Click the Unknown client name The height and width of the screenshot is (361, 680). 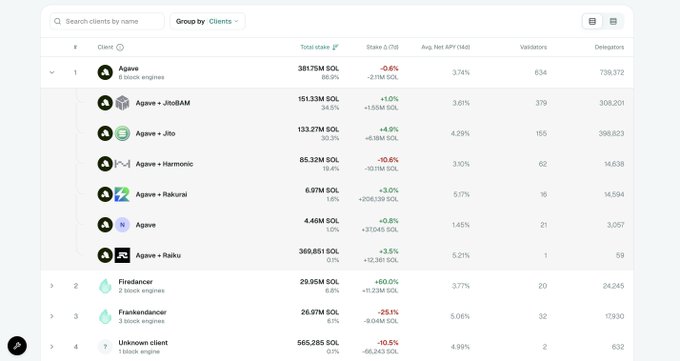tap(143, 342)
